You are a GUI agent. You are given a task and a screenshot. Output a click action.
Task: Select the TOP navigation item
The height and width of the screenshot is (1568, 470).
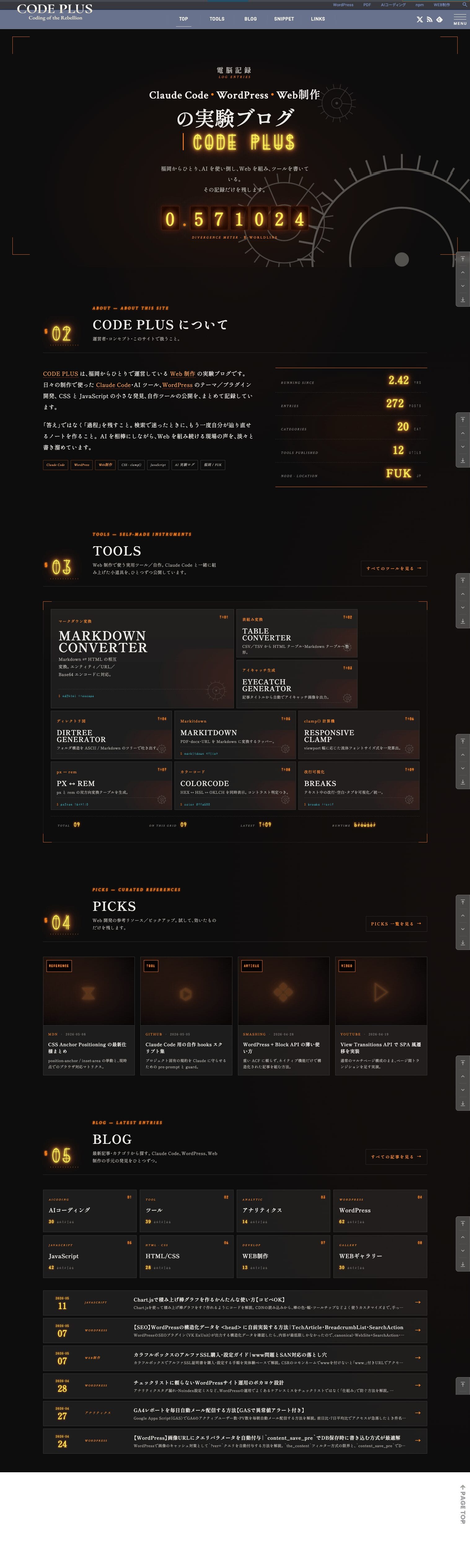point(183,19)
